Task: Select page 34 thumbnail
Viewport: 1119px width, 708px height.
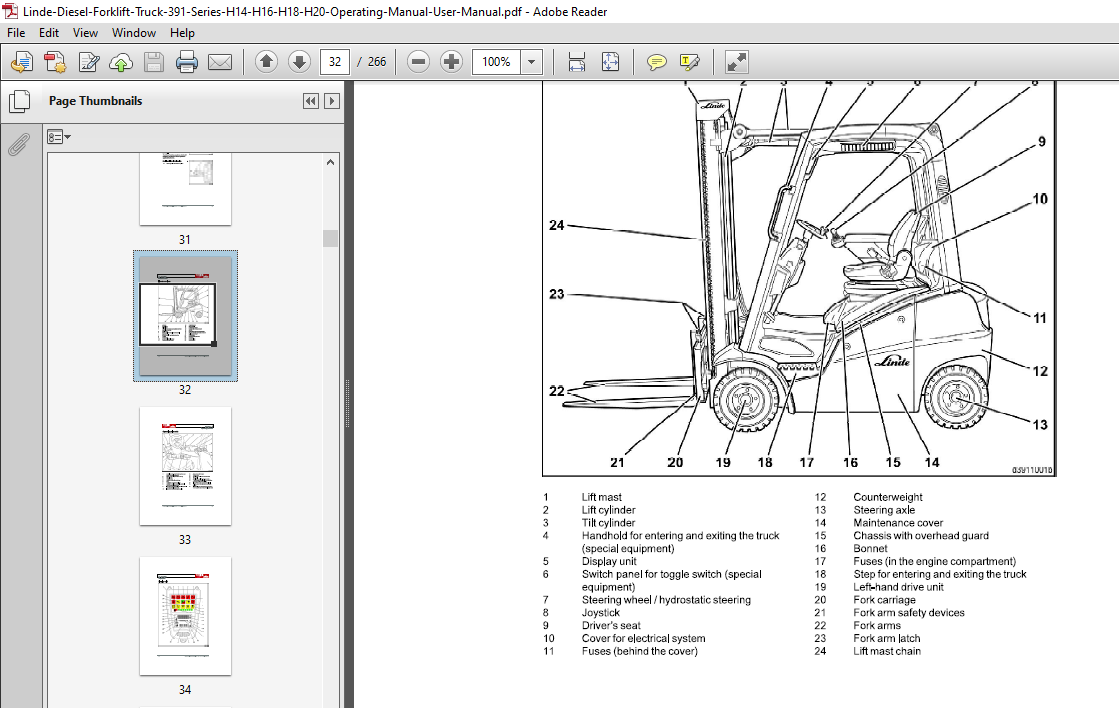Action: pyautogui.click(x=186, y=616)
